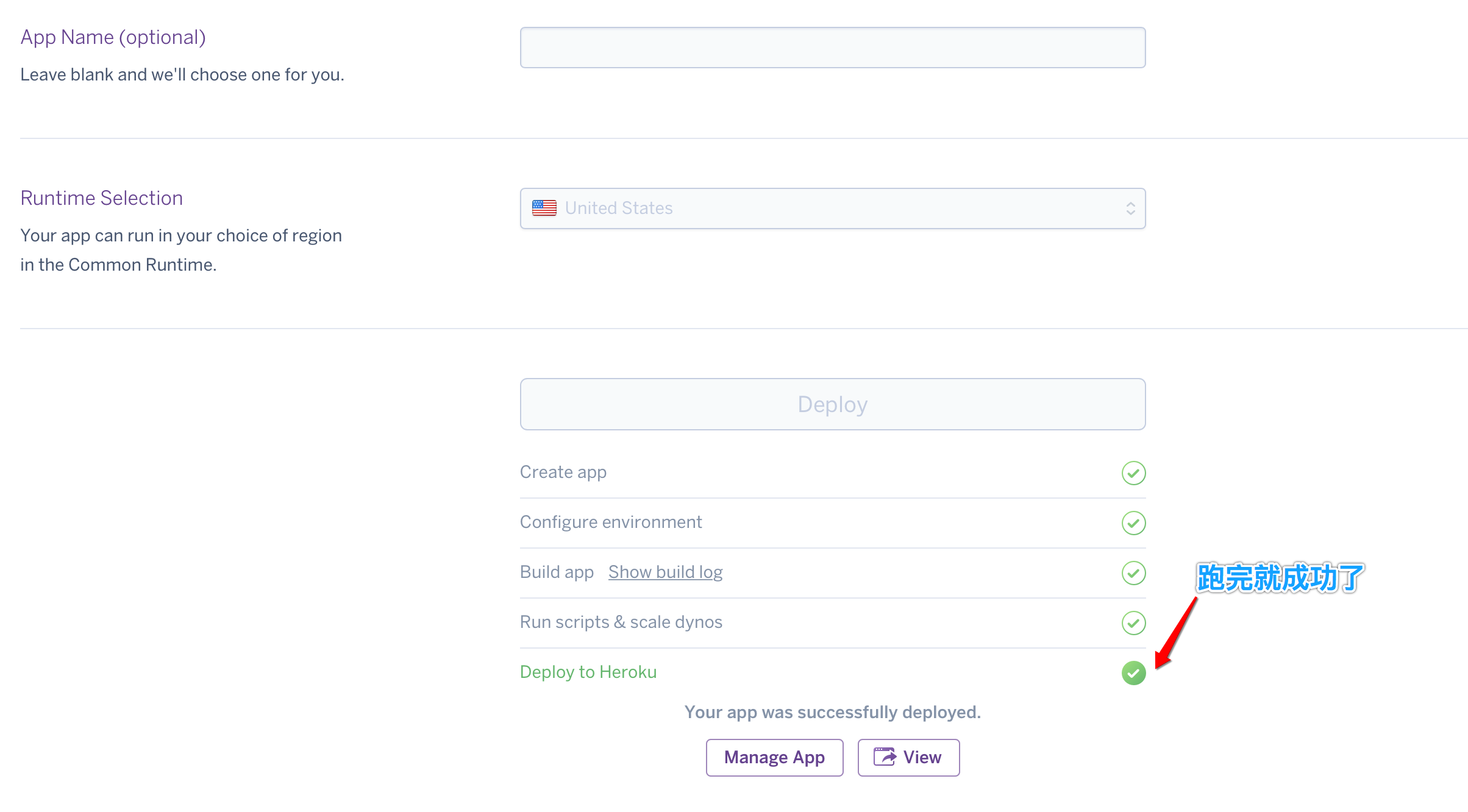
Task: Click the Deploy to Heroku step label
Action: [x=588, y=672]
